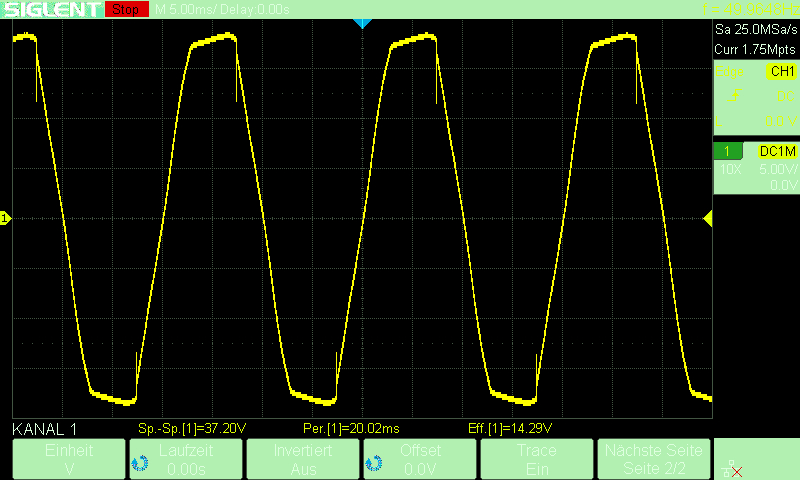Click the channel 1 green indicator

728,151
